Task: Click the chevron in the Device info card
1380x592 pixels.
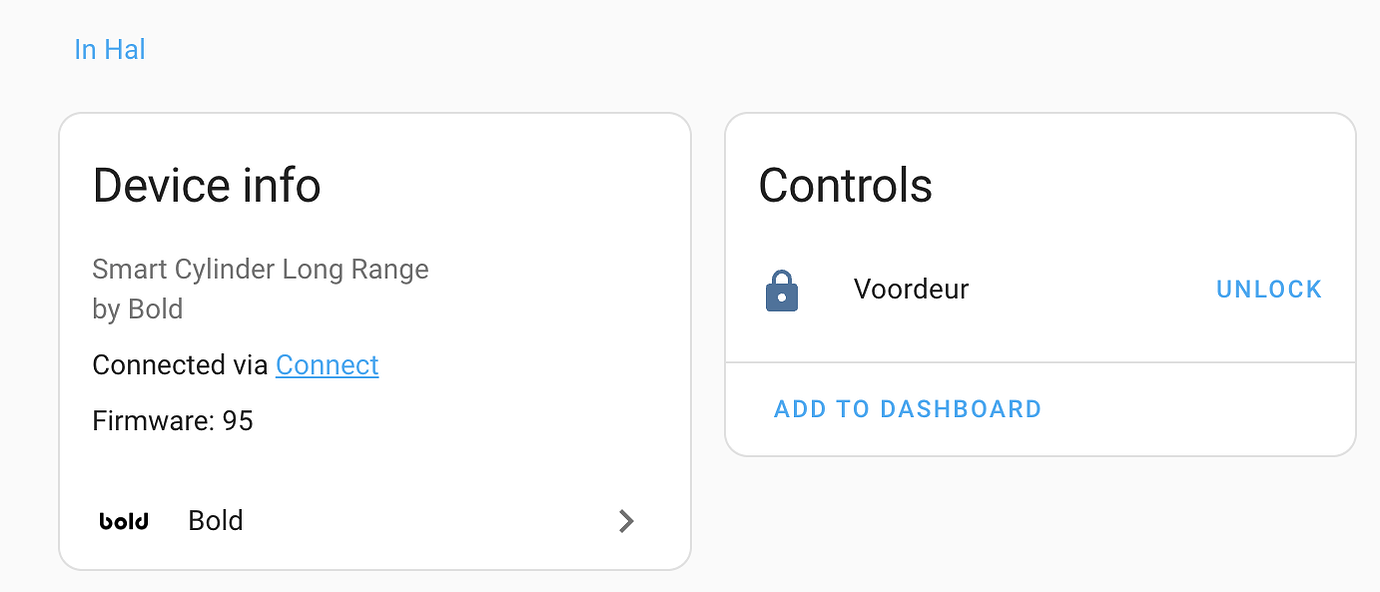Action: 626,521
